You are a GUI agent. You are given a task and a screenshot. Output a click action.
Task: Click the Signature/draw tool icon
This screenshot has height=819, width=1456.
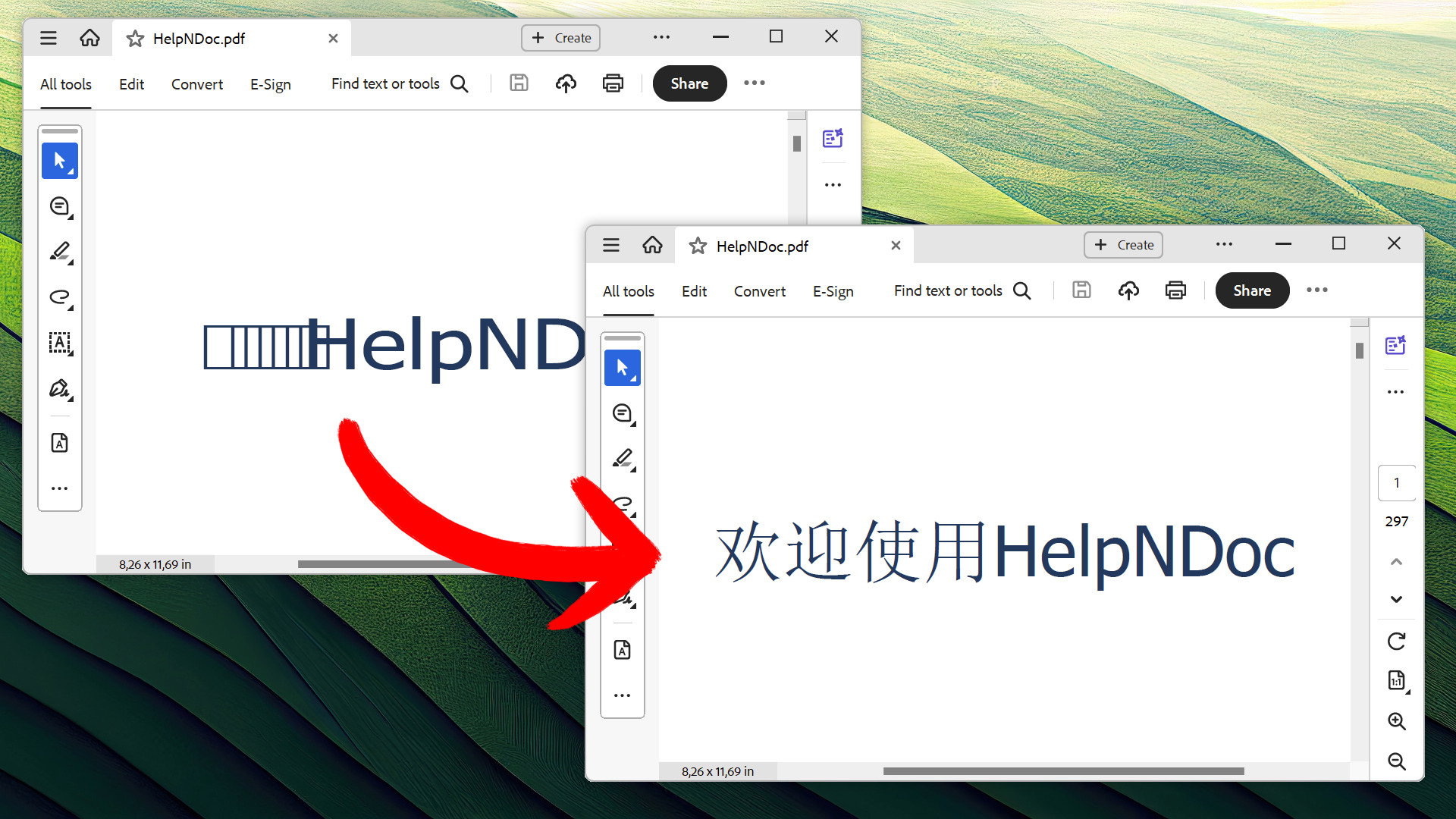60,389
